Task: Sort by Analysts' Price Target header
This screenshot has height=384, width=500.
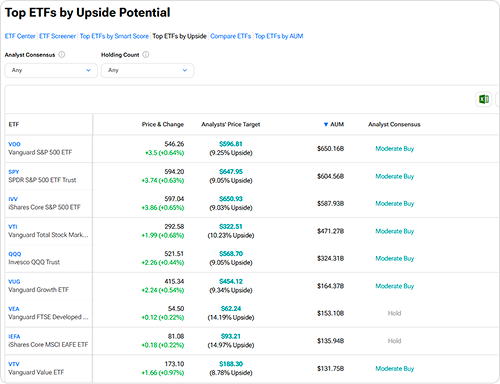Action: coord(231,124)
